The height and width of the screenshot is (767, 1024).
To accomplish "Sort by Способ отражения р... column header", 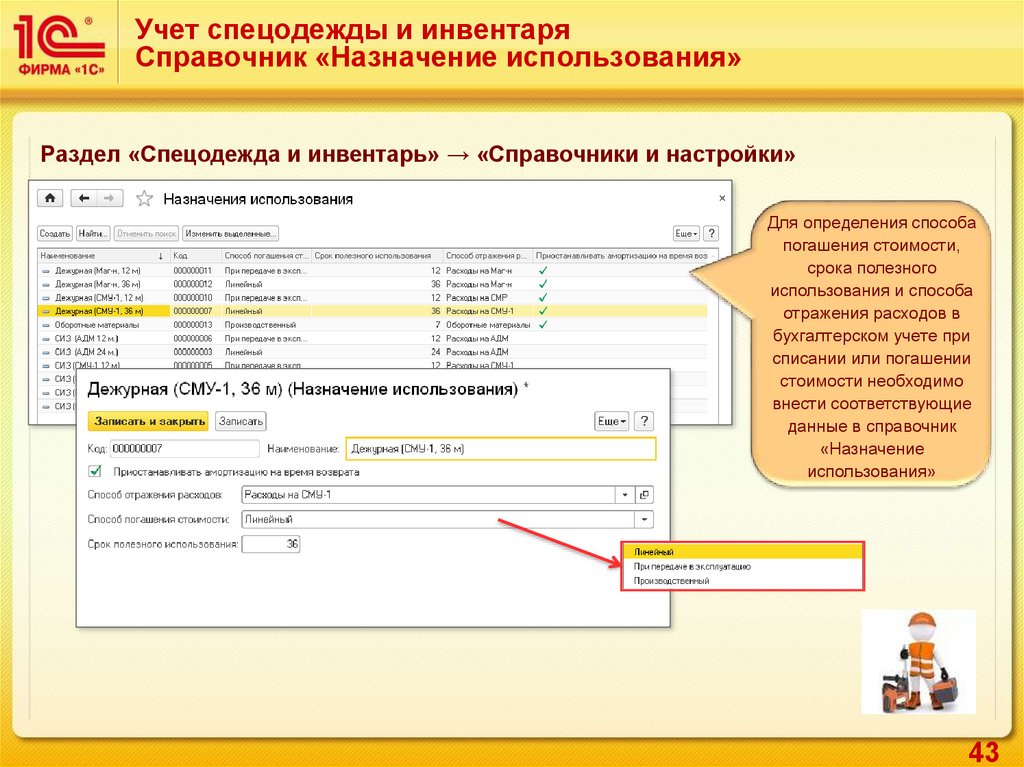I will [488, 256].
